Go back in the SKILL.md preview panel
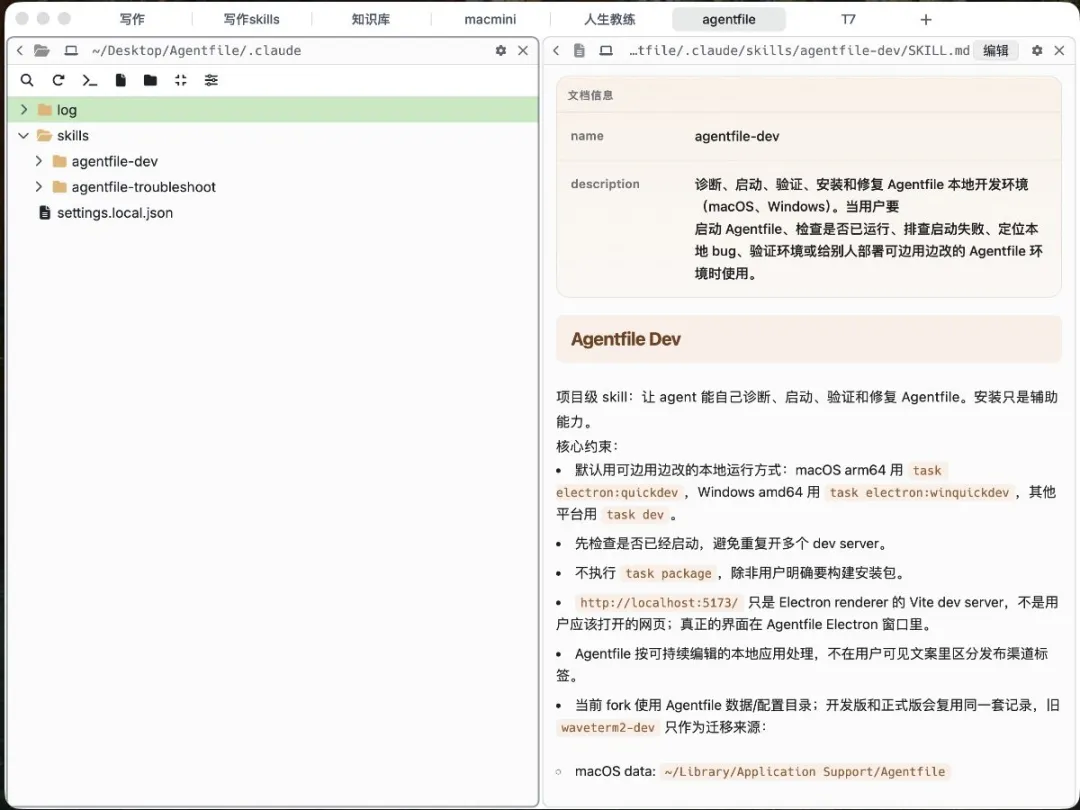The image size is (1080, 810). tap(557, 50)
